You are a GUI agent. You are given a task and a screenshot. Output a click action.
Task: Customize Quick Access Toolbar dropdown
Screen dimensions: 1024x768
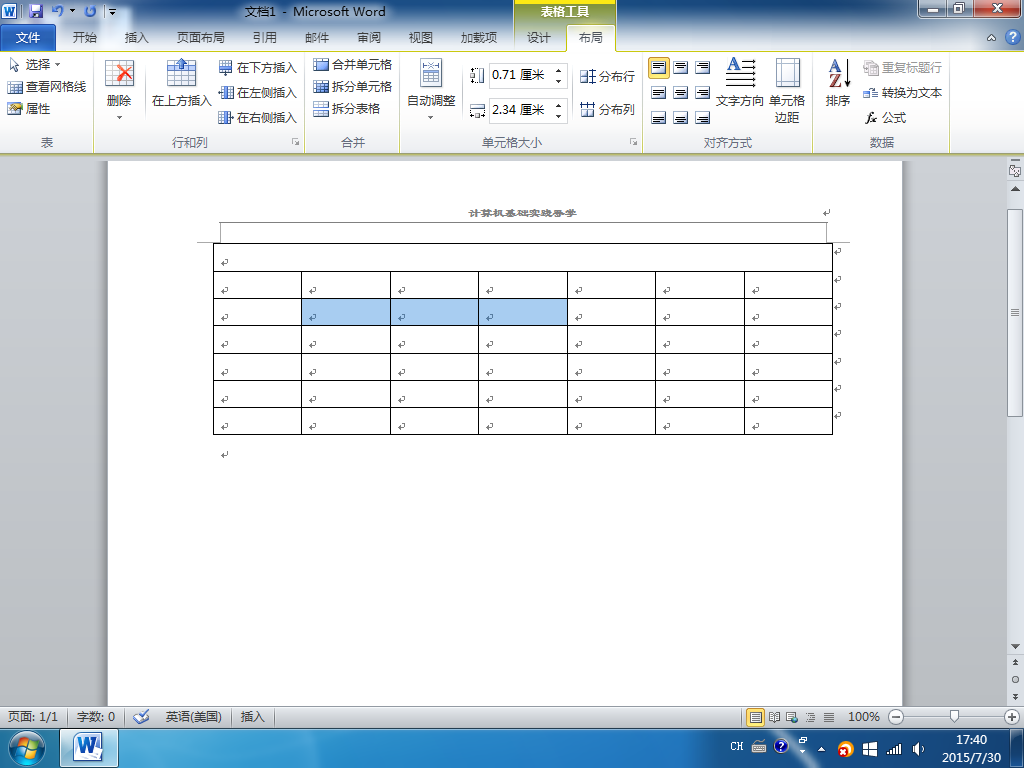(x=112, y=11)
